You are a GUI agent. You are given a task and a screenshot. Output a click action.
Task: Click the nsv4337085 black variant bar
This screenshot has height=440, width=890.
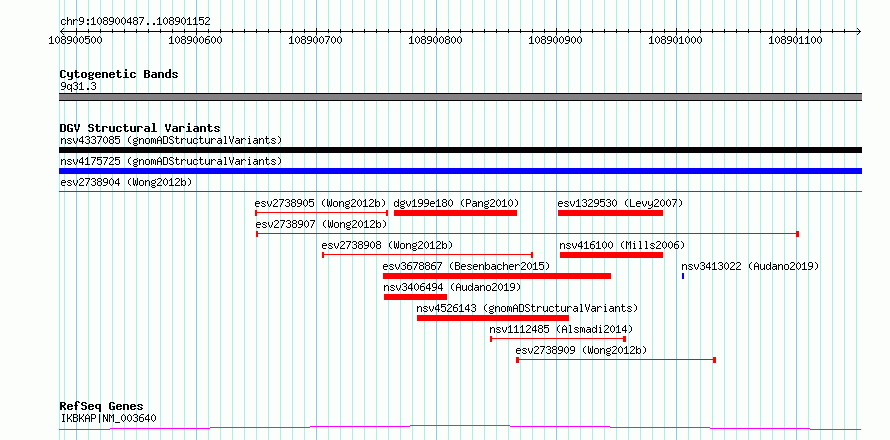460,150
